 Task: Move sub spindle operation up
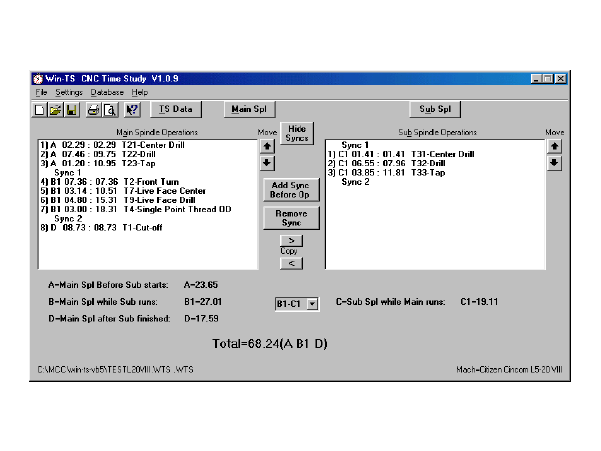point(555,145)
